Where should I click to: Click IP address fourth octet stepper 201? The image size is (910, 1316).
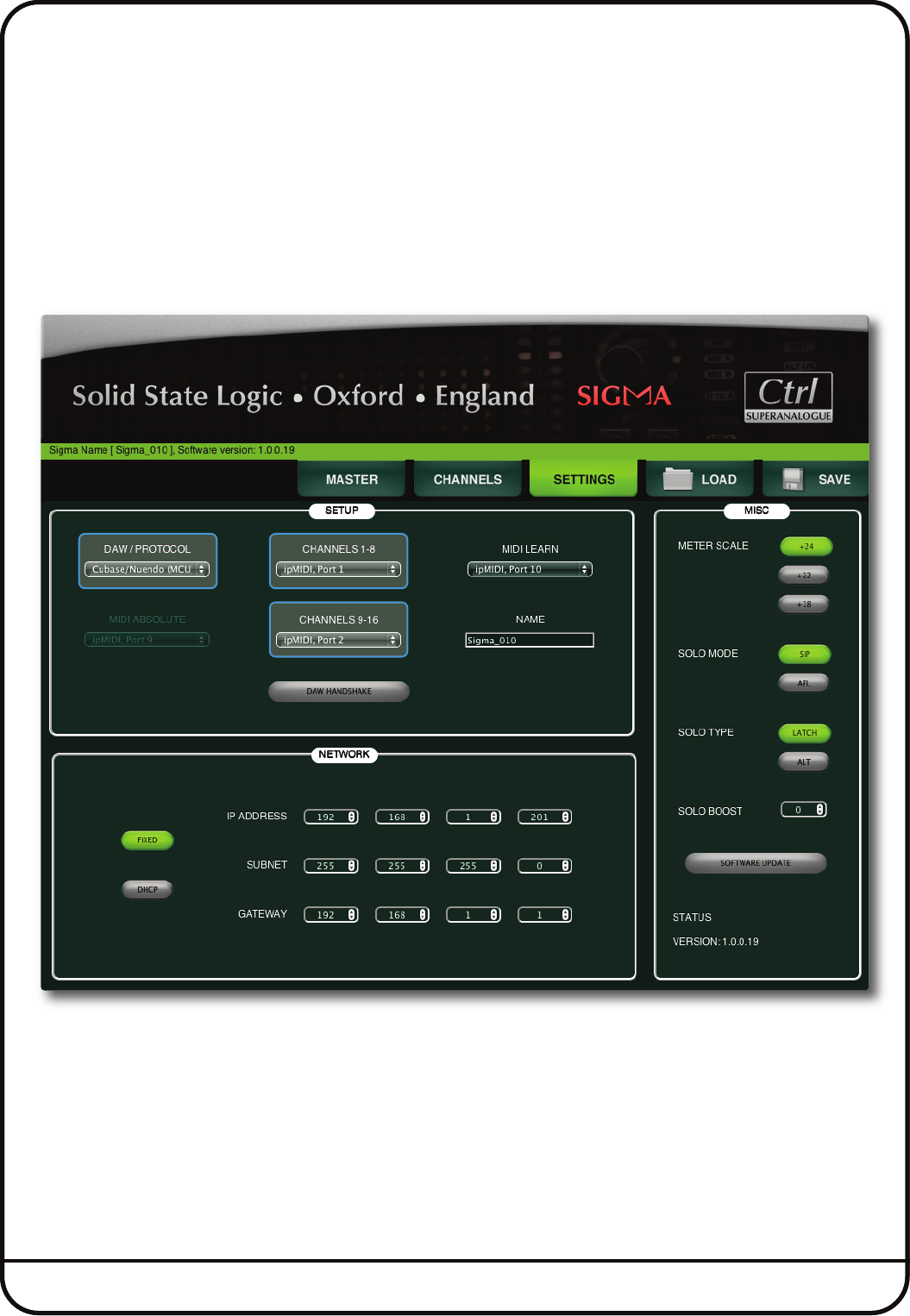(545, 817)
